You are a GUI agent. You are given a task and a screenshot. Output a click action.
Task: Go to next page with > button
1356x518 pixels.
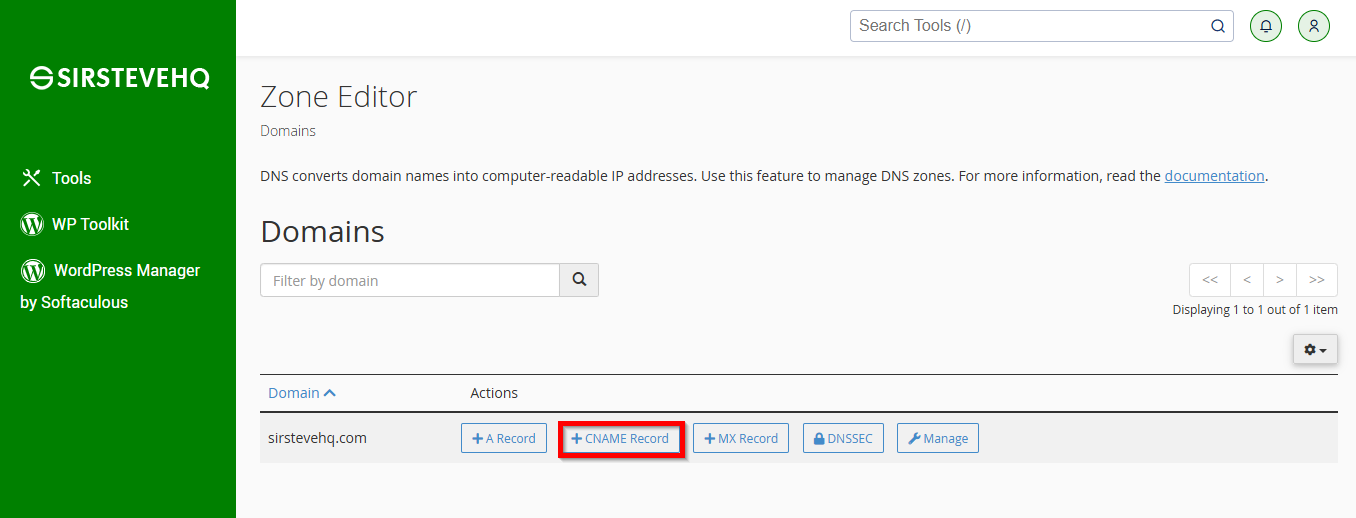click(1280, 280)
